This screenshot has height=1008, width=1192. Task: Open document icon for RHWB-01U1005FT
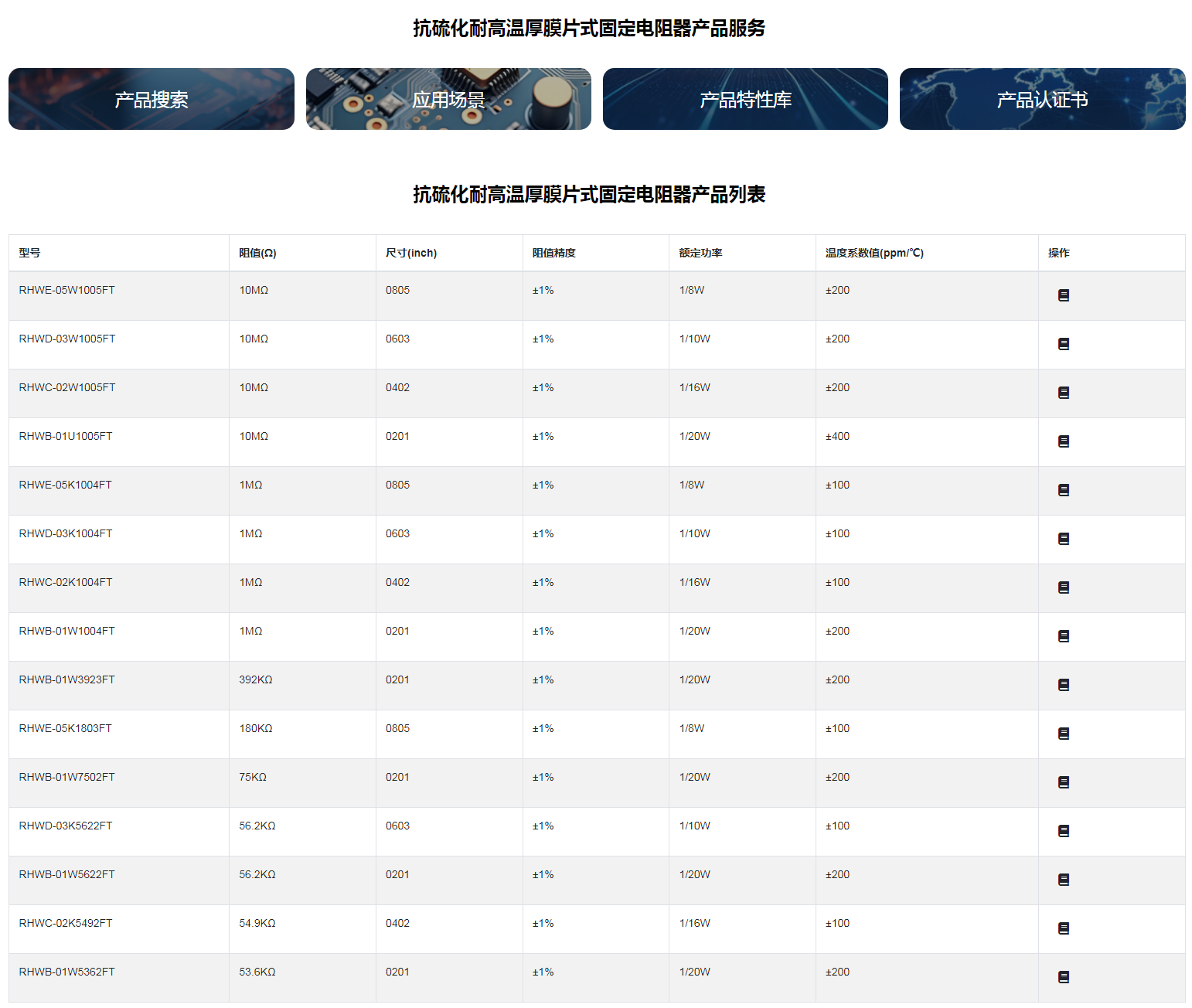click(1063, 441)
